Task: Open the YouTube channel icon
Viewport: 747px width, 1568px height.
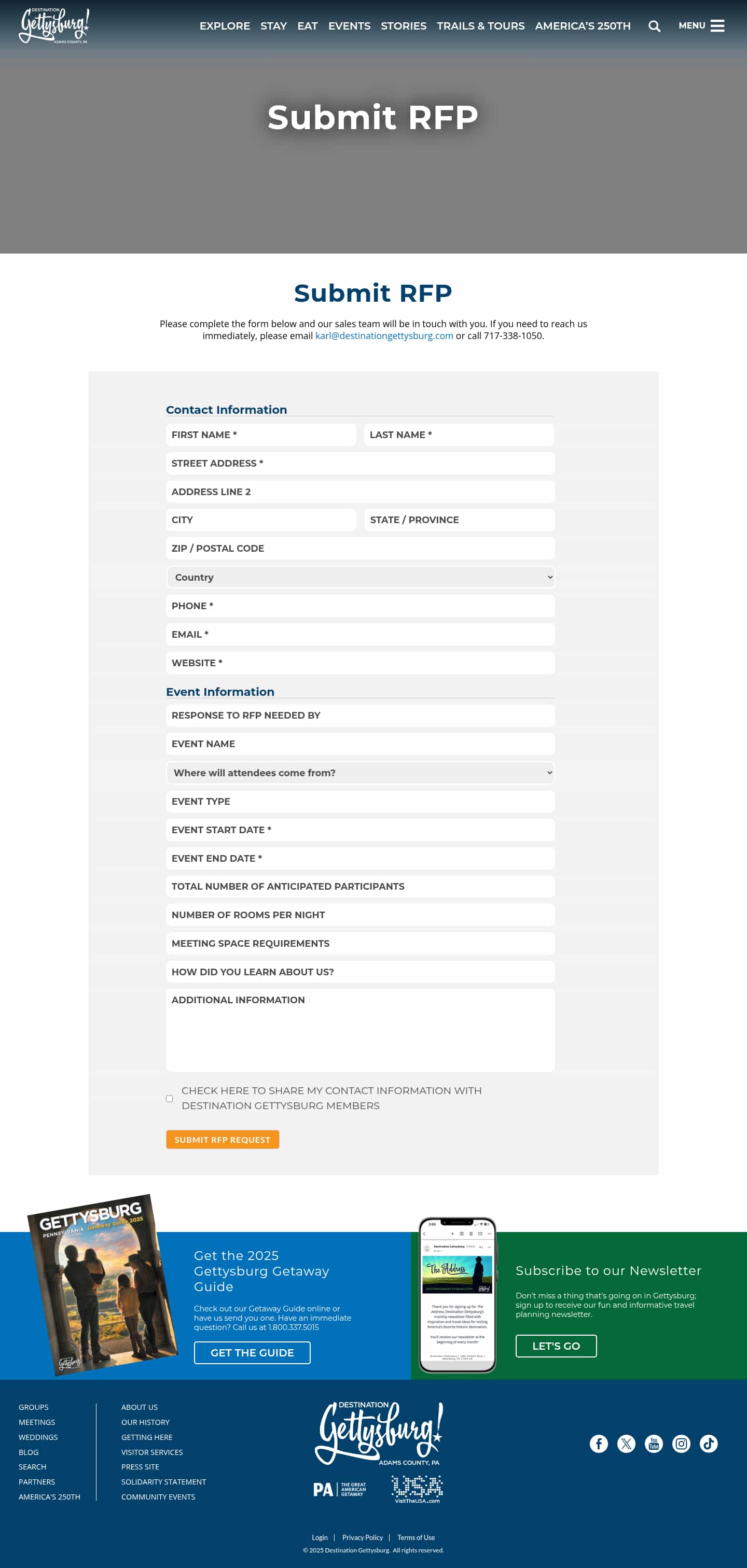Action: point(653,1443)
